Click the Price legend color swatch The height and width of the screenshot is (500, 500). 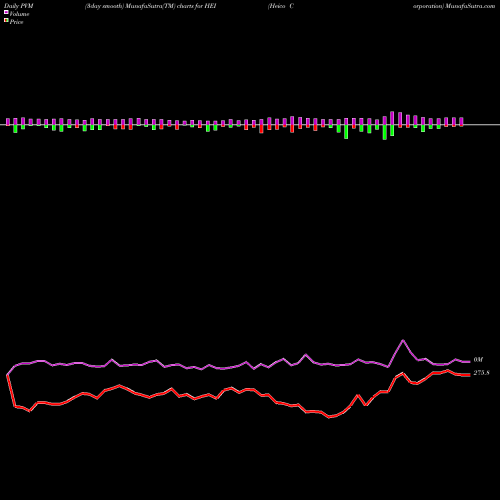point(6,21)
